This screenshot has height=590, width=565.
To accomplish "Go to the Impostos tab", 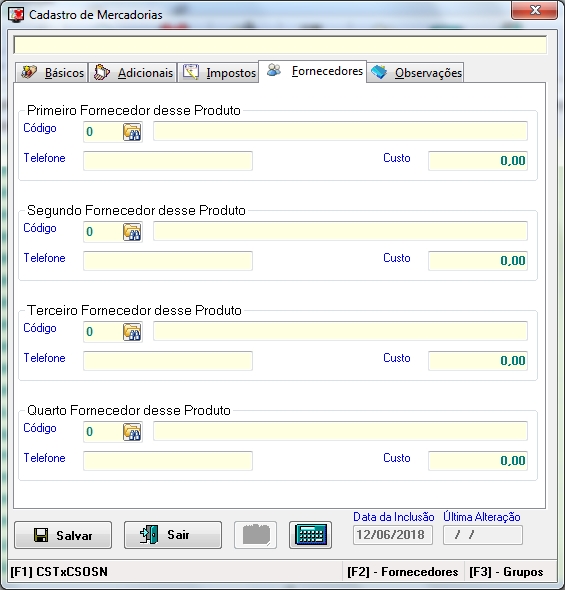I will pos(219,72).
